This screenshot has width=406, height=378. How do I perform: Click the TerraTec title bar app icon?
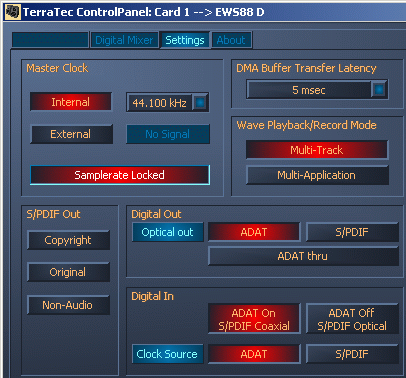coord(13,12)
